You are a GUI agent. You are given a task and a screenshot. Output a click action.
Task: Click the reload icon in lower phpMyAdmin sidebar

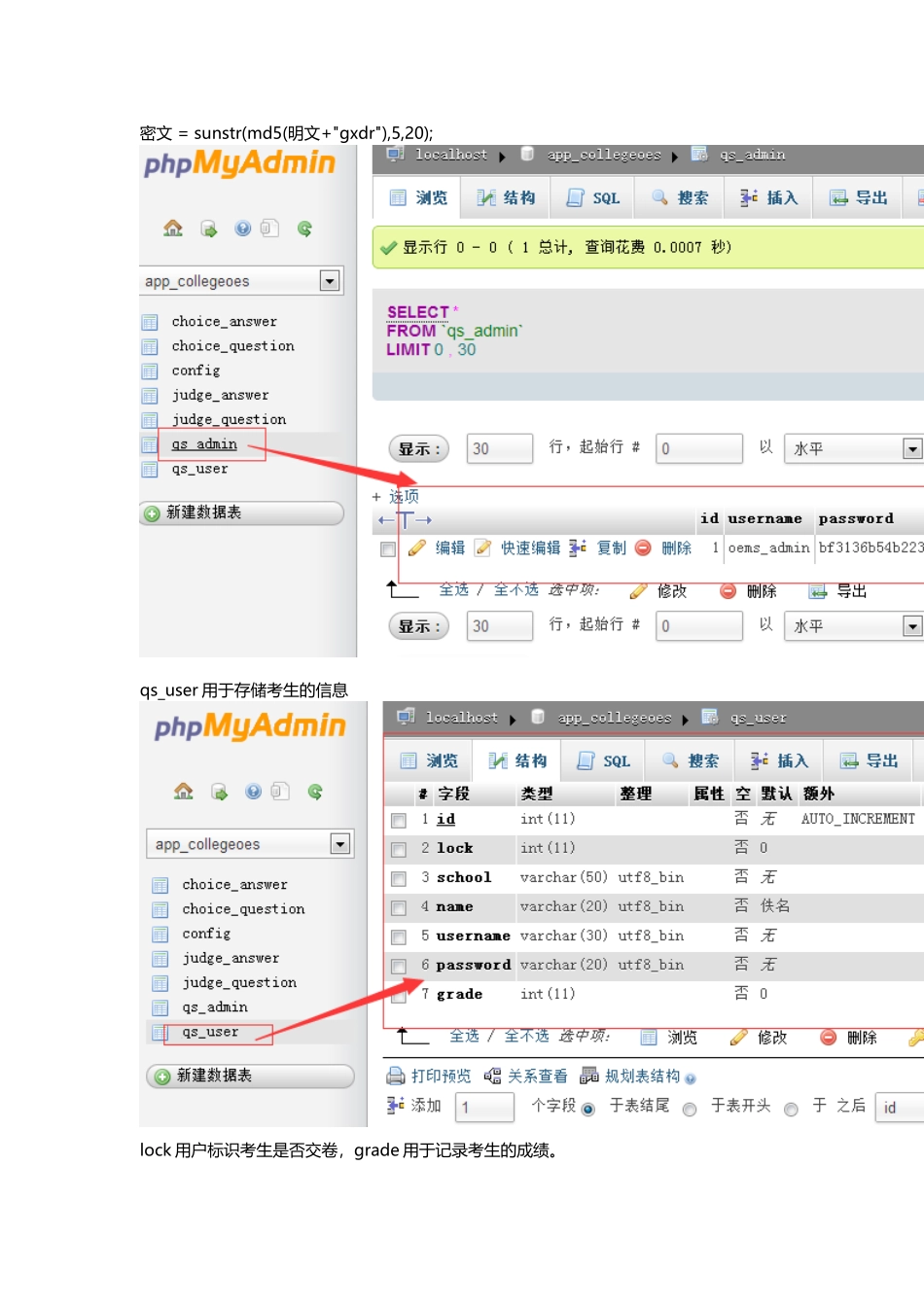coord(315,792)
